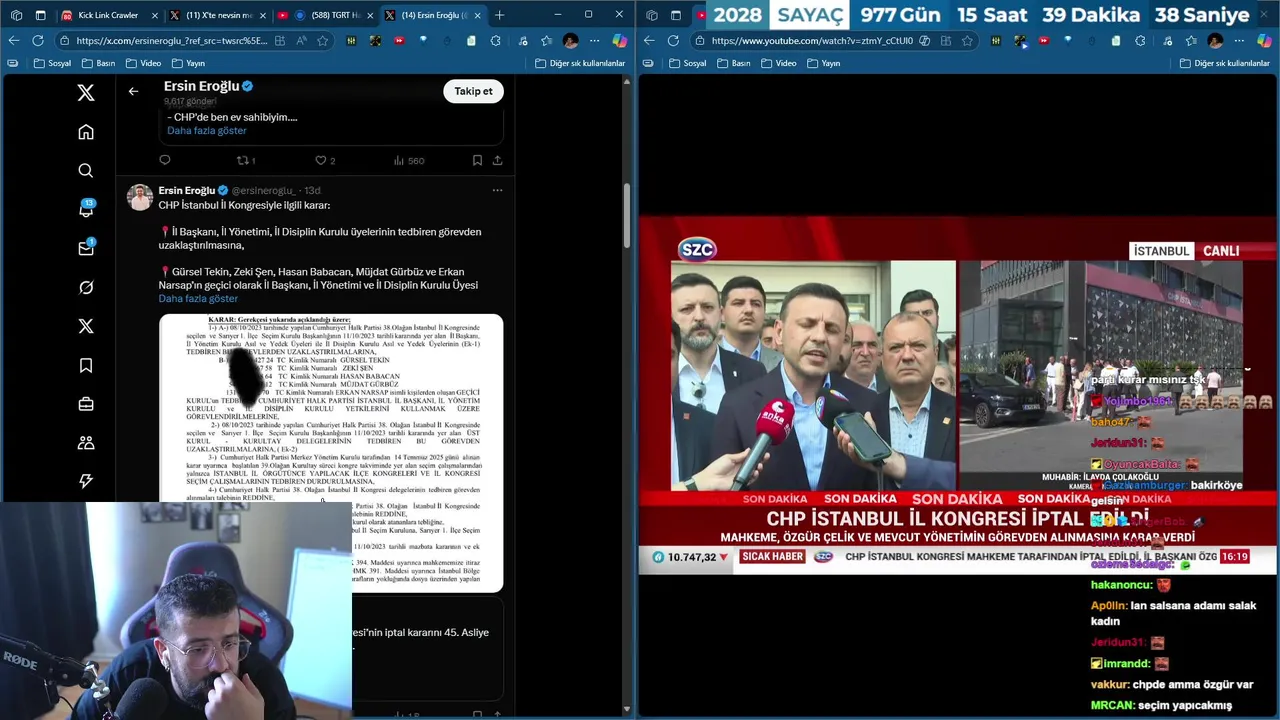Viewport: 1280px width, 720px height.
Task: Open Jobs briefcase icon in X sidebar
Action: [86, 404]
